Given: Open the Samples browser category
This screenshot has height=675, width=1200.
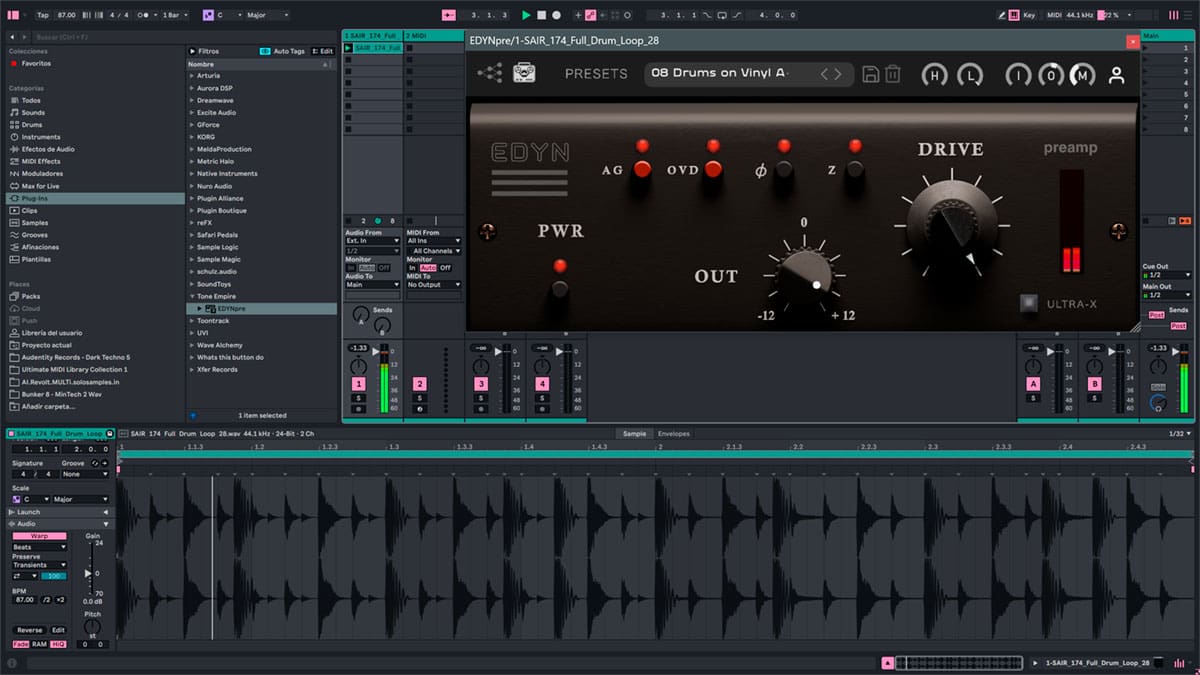Looking at the screenshot, I should [x=35, y=223].
